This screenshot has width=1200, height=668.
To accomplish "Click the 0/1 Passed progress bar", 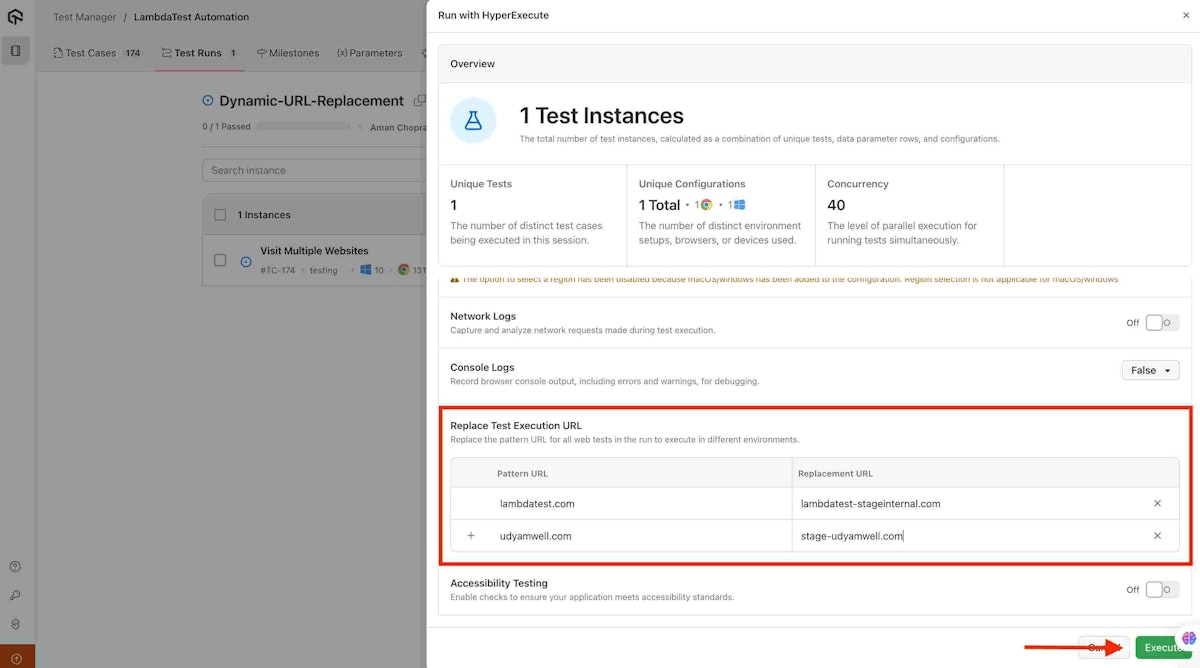I will click(304, 127).
